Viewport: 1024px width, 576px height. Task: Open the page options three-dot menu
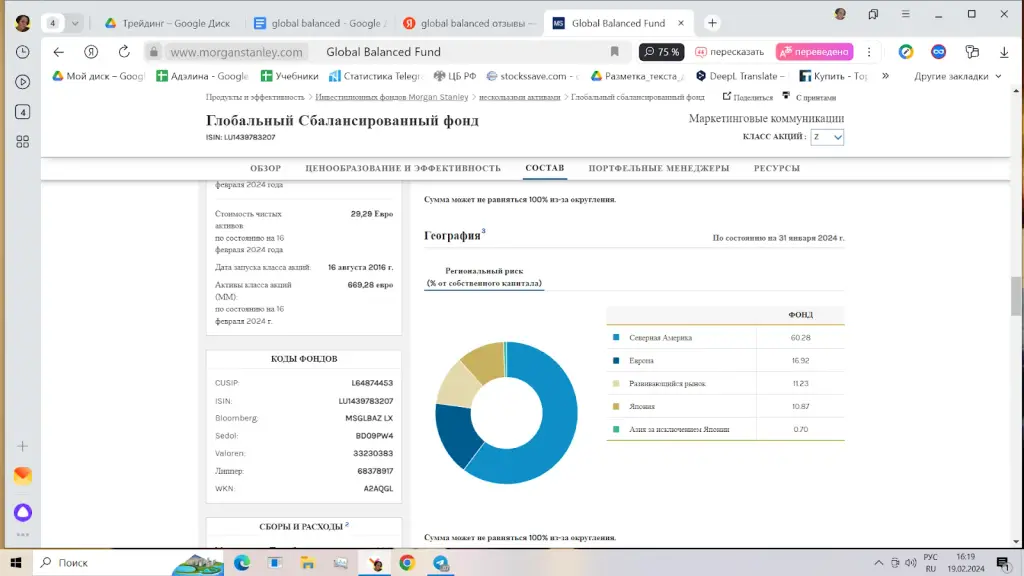869,52
